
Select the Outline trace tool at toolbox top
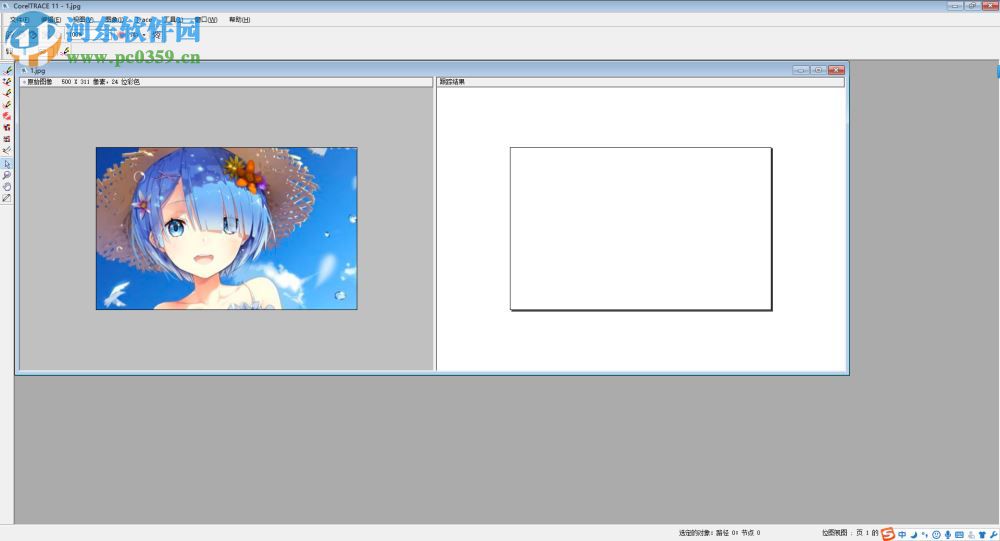(7, 70)
